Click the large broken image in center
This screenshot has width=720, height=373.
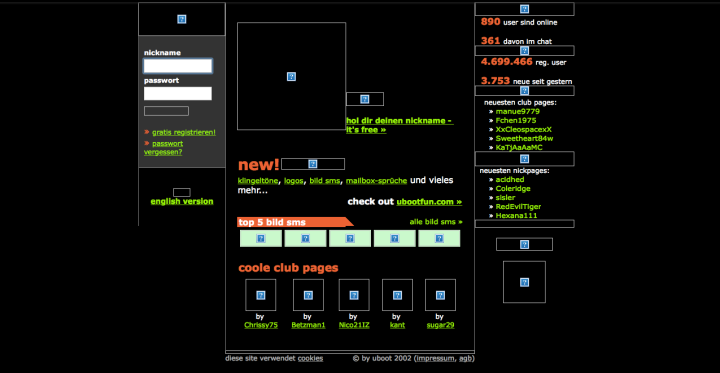pyautogui.click(x=291, y=76)
